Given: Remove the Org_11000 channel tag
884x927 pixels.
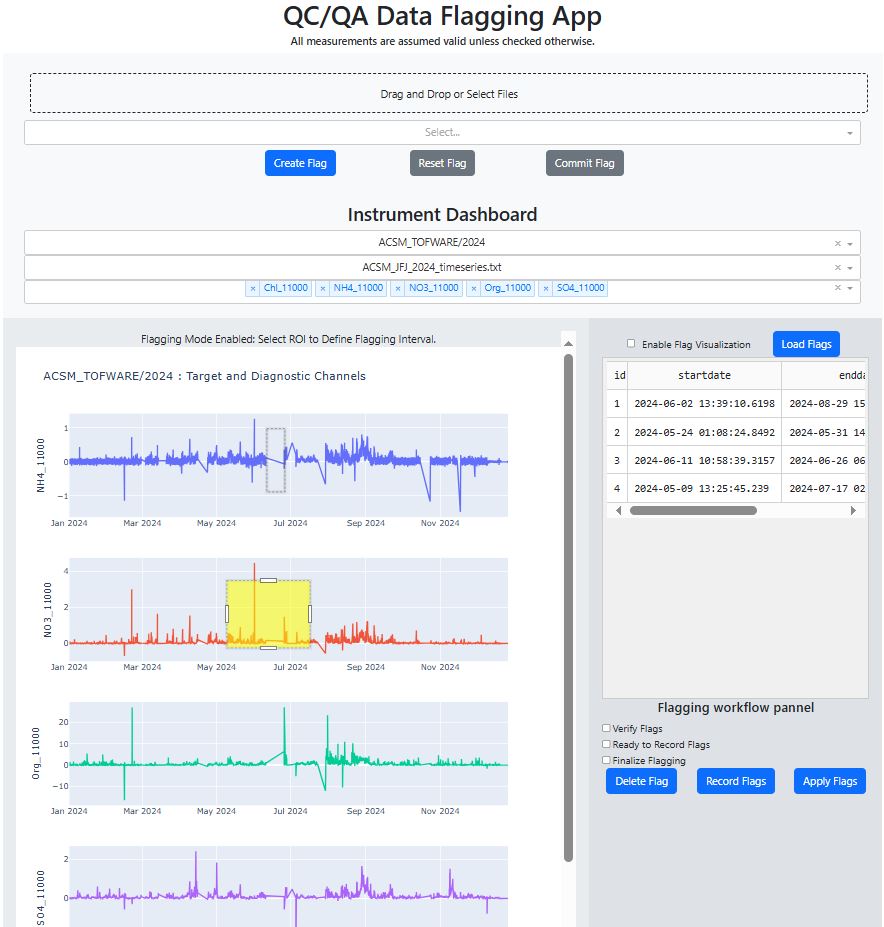Looking at the screenshot, I should (473, 288).
